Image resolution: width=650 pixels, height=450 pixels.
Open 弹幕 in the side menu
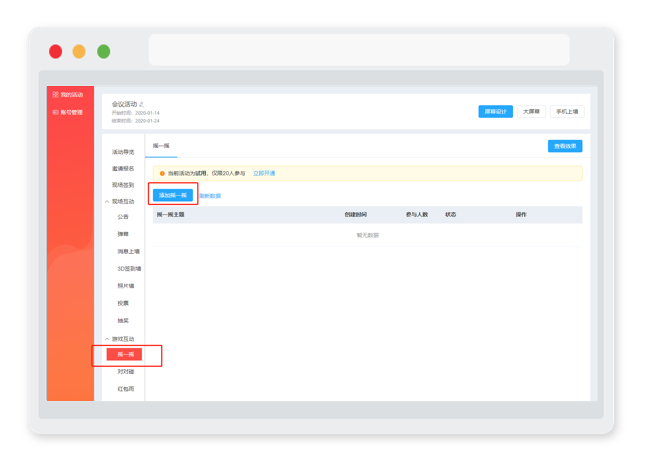(x=123, y=234)
